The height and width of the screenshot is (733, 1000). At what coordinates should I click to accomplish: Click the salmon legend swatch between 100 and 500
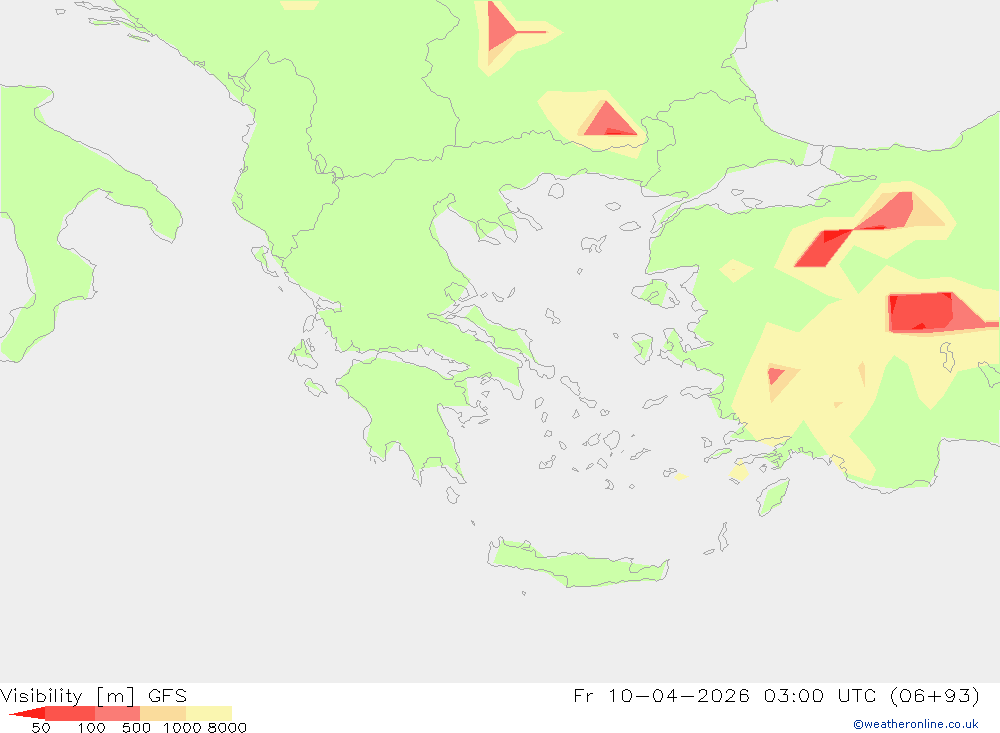(x=117, y=713)
